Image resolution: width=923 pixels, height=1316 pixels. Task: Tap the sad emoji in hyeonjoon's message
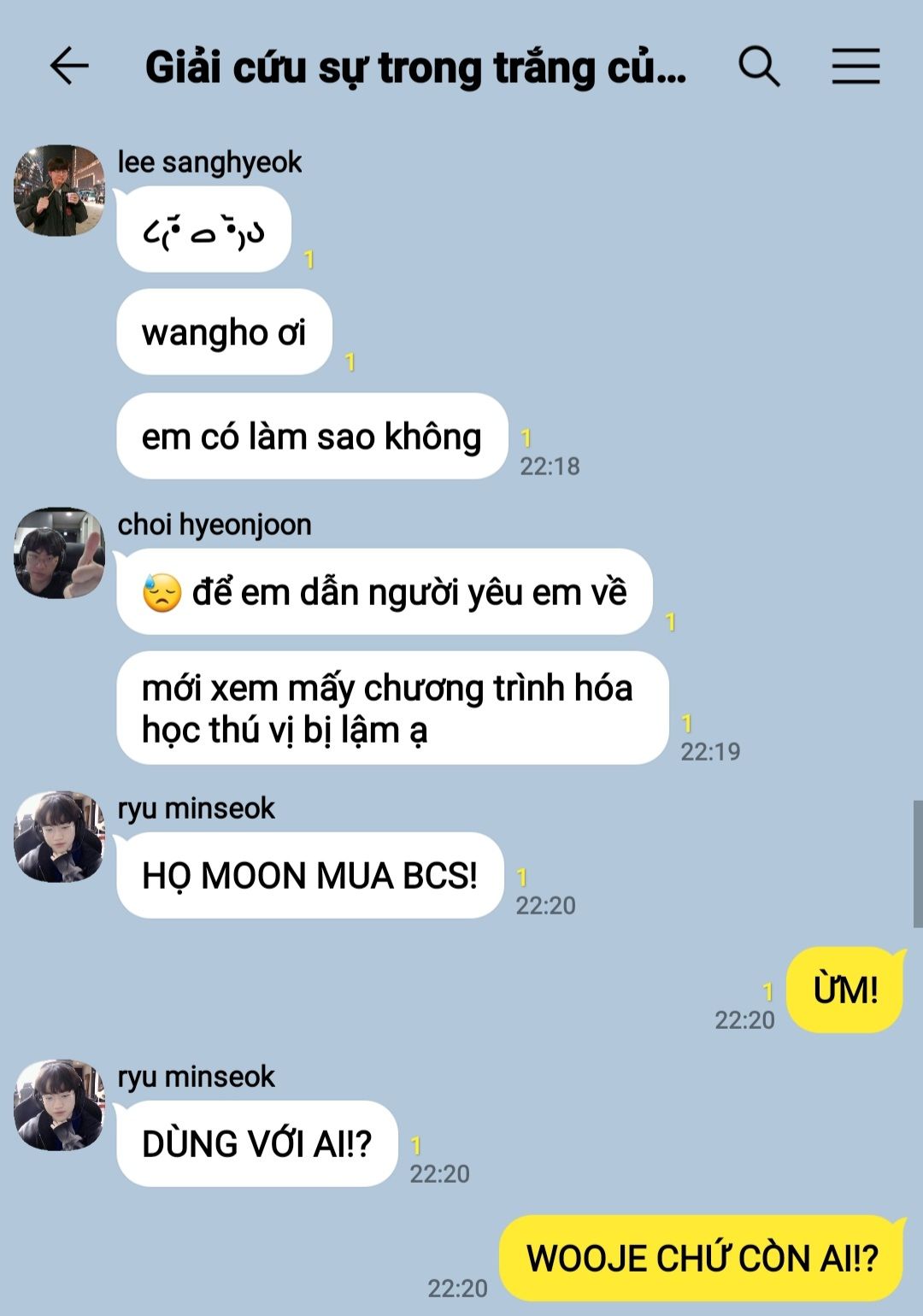pyautogui.click(x=162, y=592)
